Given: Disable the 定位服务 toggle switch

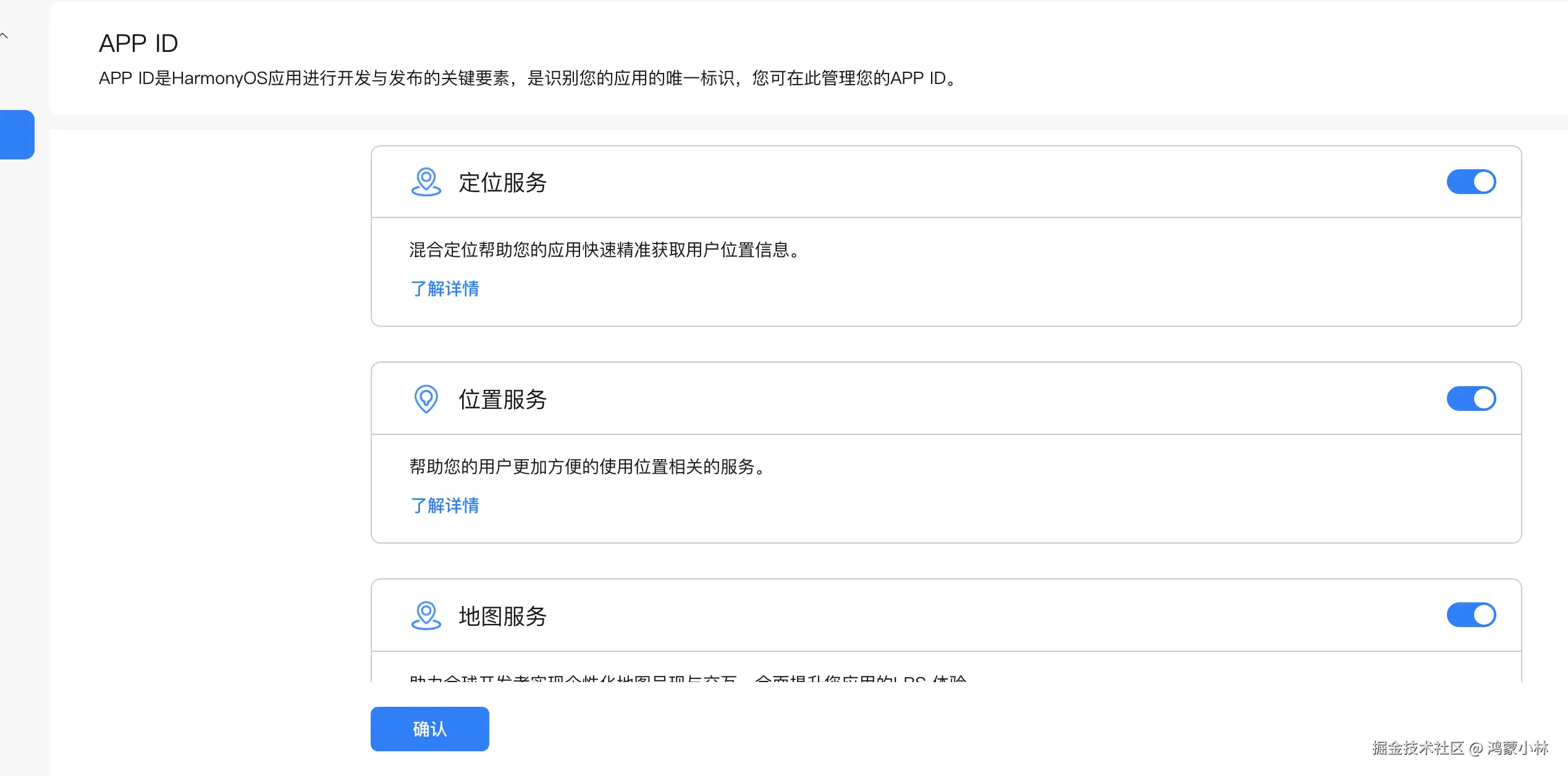Looking at the screenshot, I should (x=1472, y=181).
